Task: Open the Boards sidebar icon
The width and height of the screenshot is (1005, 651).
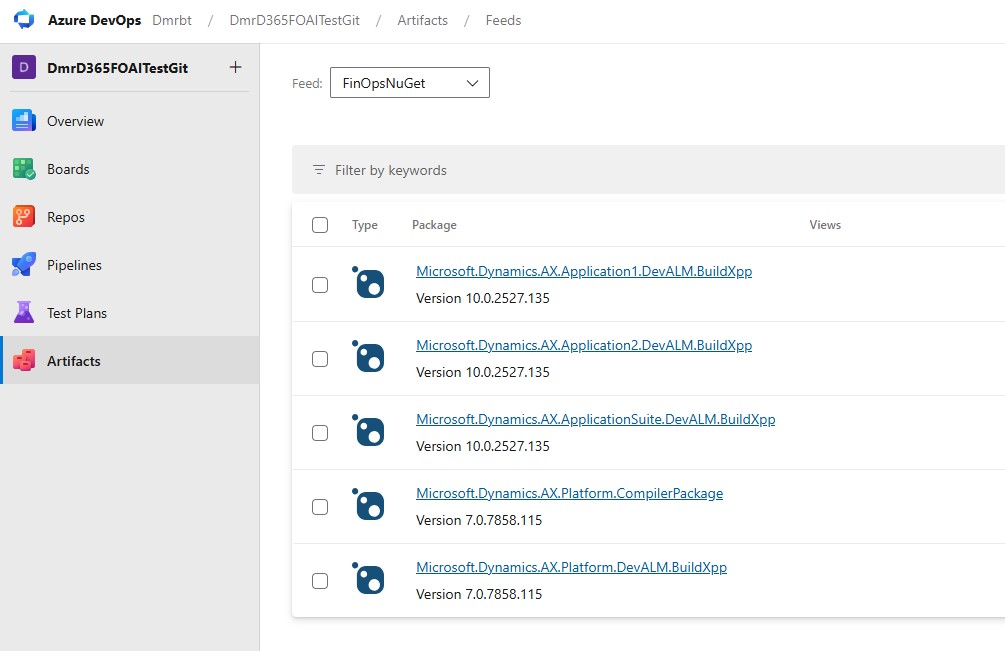Action: coord(24,169)
